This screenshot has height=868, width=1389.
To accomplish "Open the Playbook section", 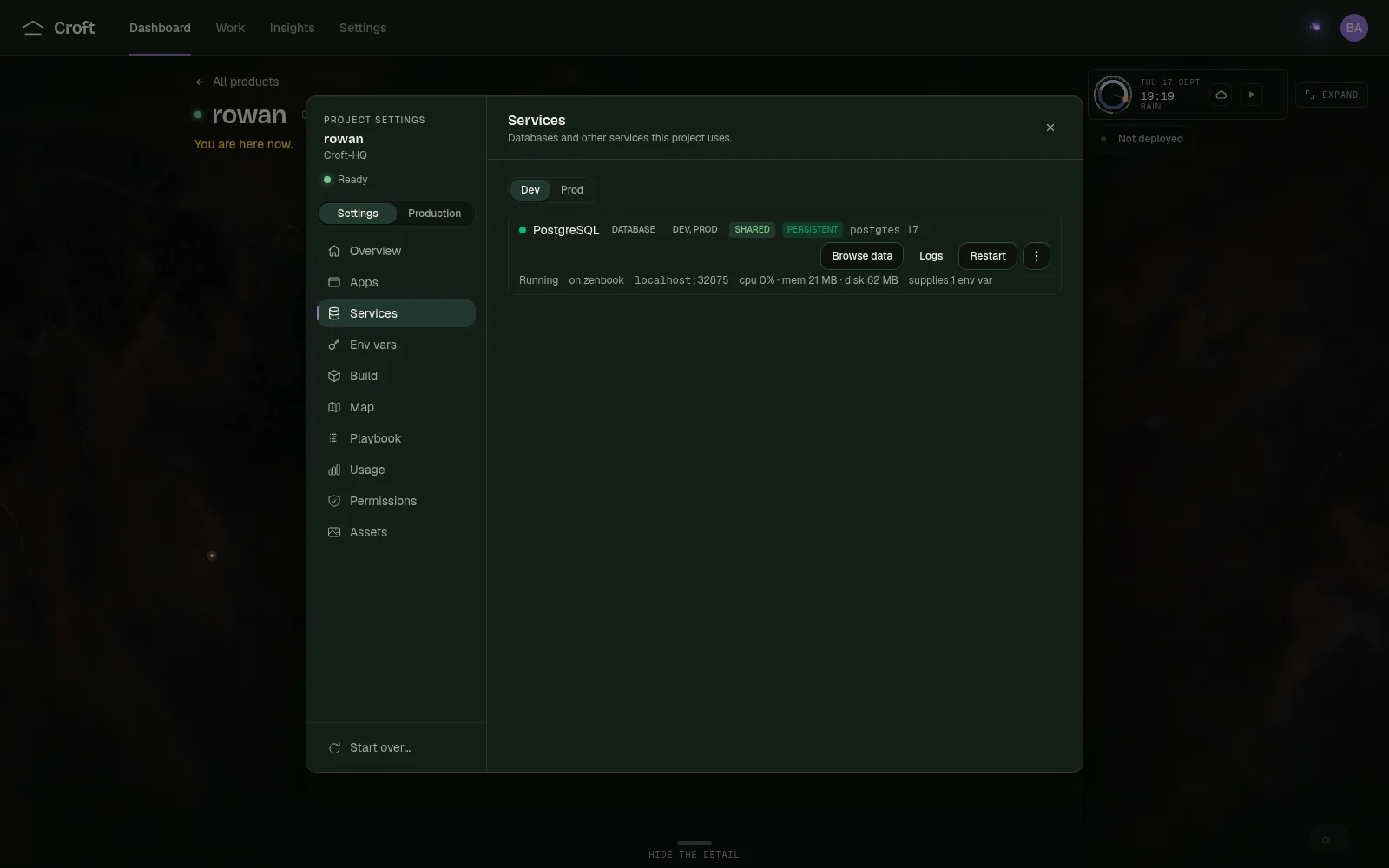I will (x=396, y=438).
